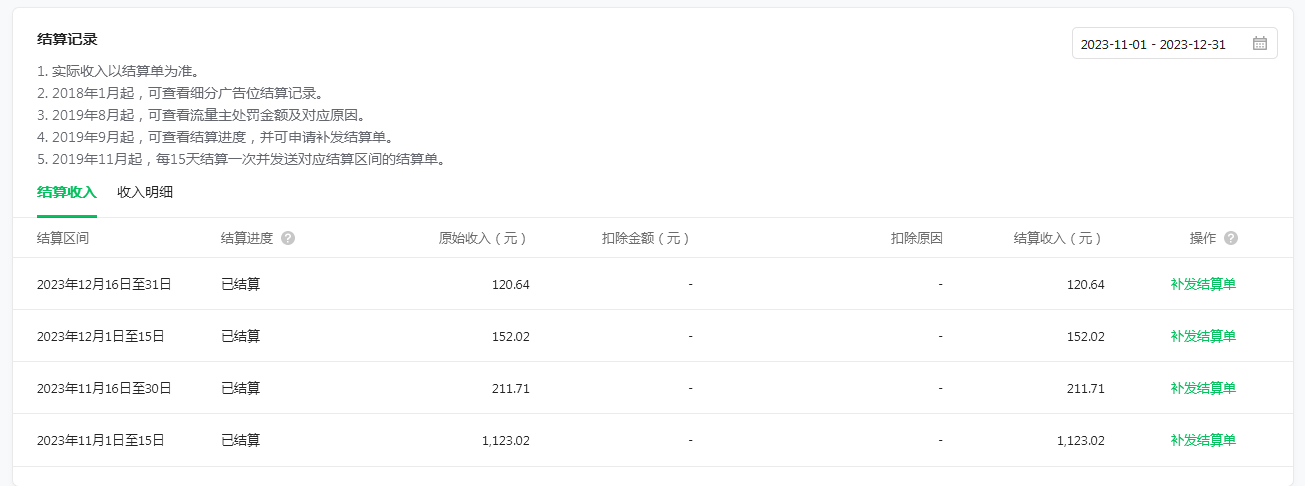Image resolution: width=1305 pixels, height=486 pixels.
Task: Click 已结算 status in 2023年12月1日至15日 row
Action: 240,336
